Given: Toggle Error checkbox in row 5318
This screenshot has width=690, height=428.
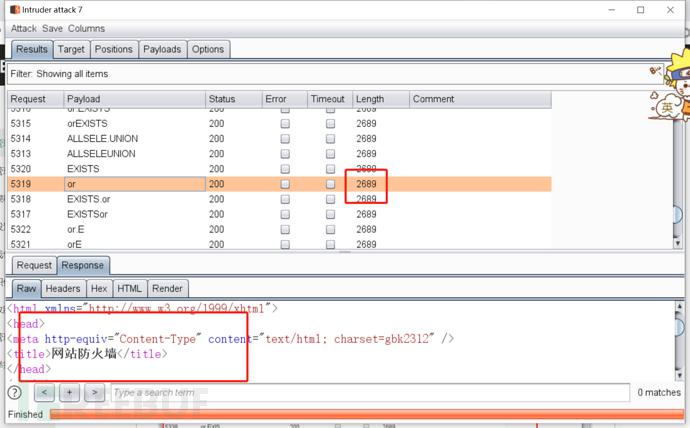Looking at the screenshot, I should point(285,199).
